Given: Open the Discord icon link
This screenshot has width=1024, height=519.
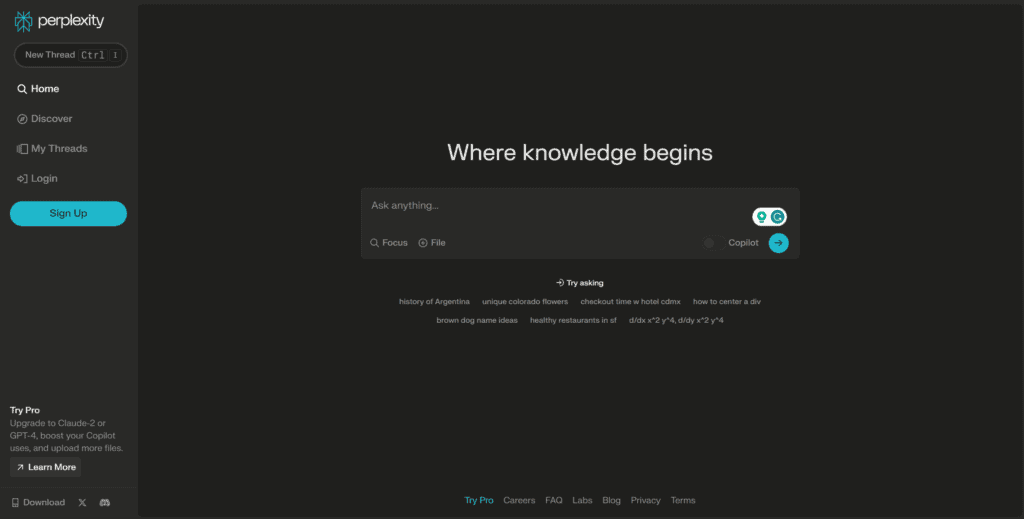Looking at the screenshot, I should click(105, 502).
